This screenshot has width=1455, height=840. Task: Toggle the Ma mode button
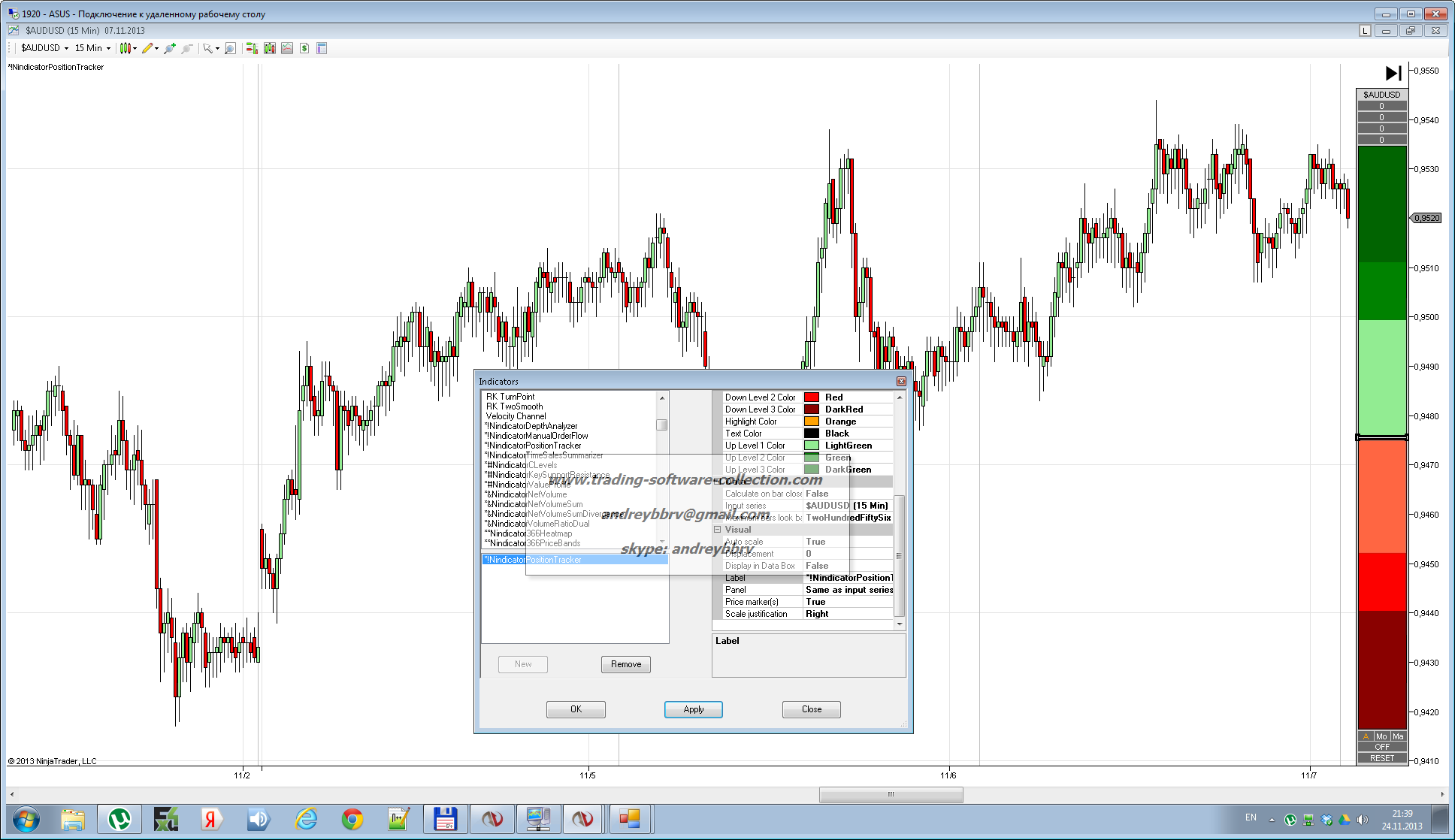1398,736
